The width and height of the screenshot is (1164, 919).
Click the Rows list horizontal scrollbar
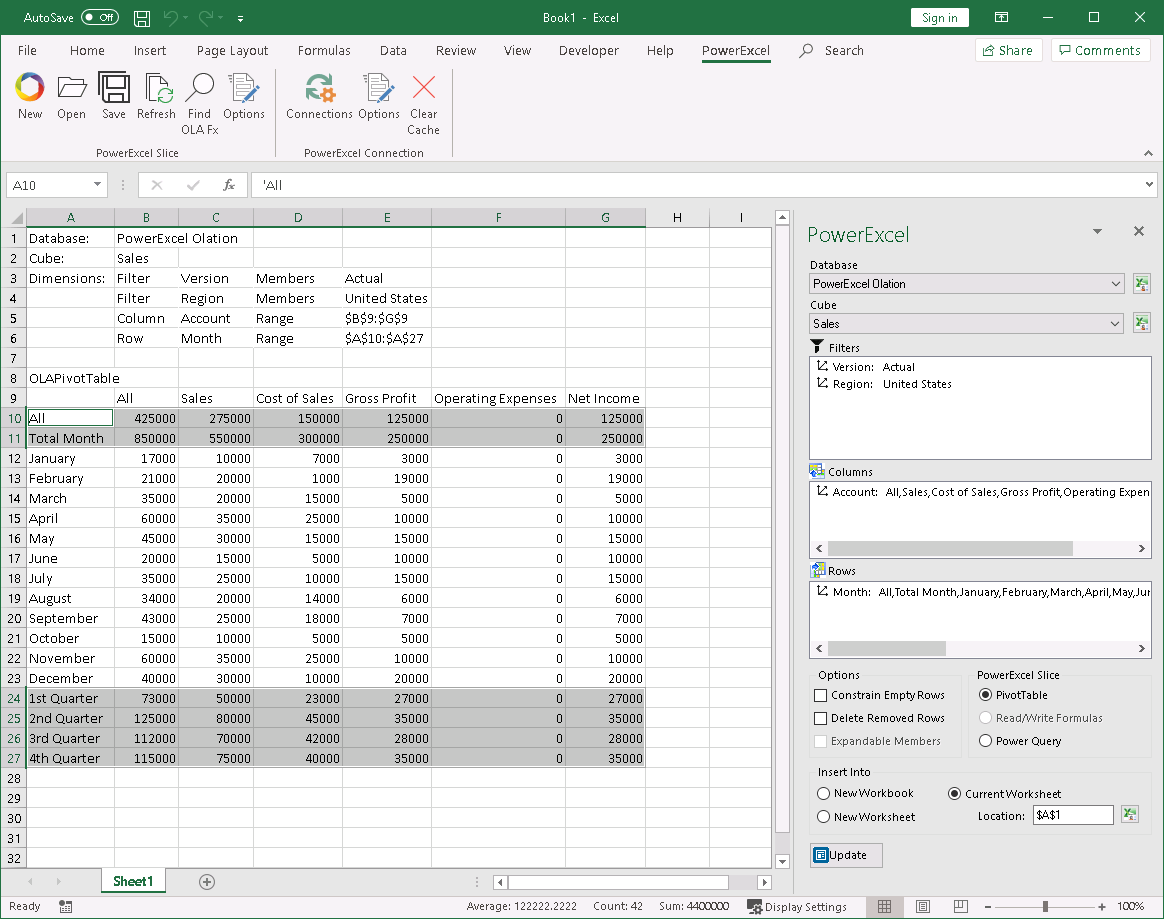pos(886,648)
